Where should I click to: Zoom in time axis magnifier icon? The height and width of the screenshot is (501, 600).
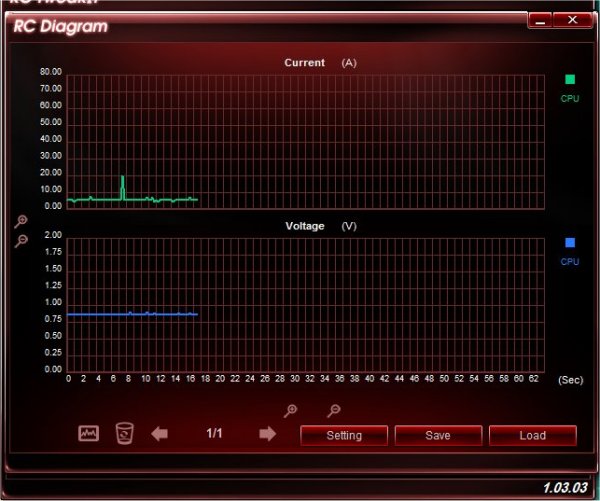(x=290, y=411)
